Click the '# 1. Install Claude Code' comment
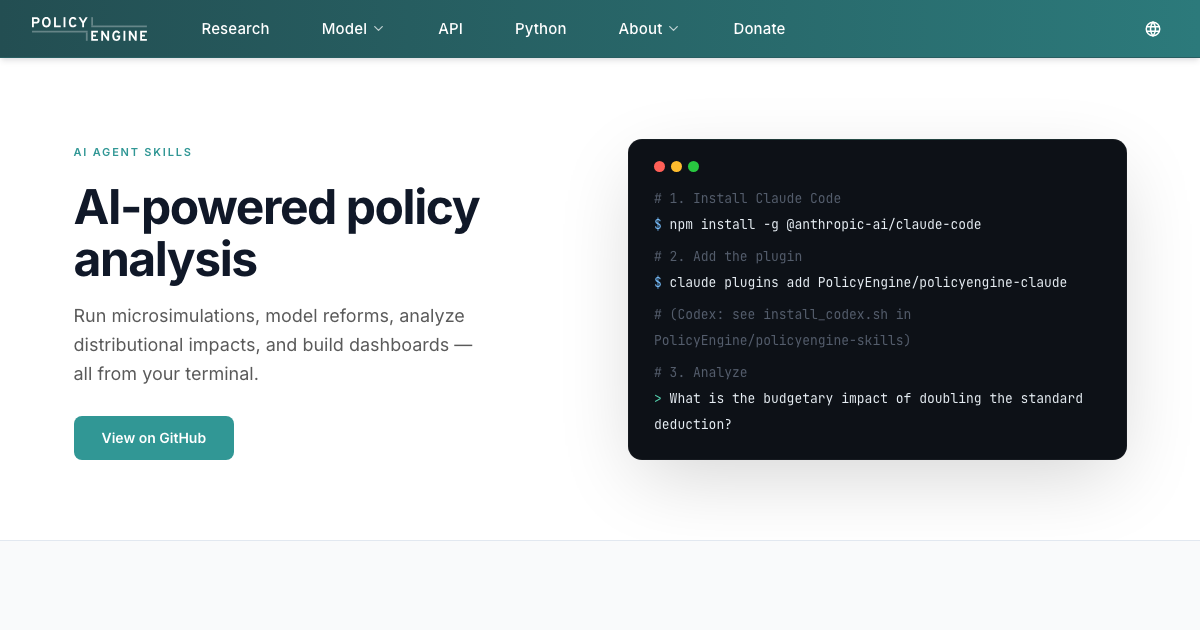This screenshot has height=630, width=1200. pos(747,198)
